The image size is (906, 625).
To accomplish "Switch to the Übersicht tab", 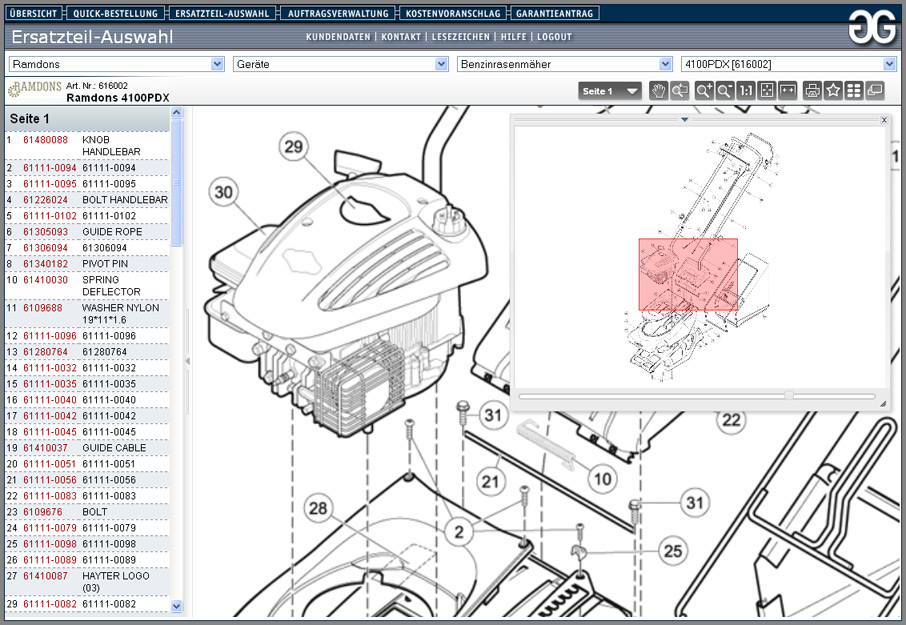I will coord(34,13).
